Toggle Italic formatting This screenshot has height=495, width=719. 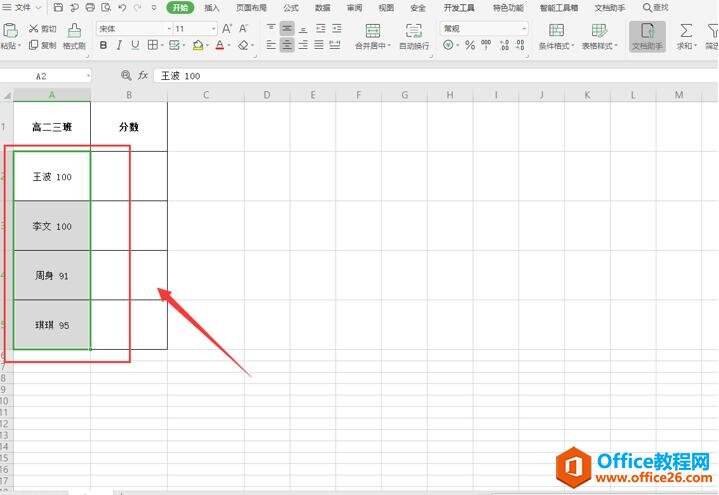click(x=119, y=45)
